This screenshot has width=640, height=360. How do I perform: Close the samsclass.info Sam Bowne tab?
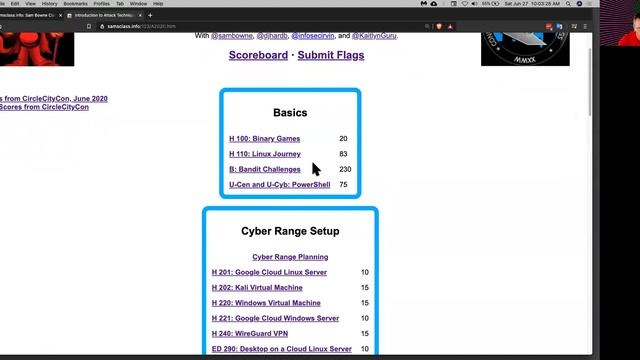pyautogui.click(x=60, y=15)
